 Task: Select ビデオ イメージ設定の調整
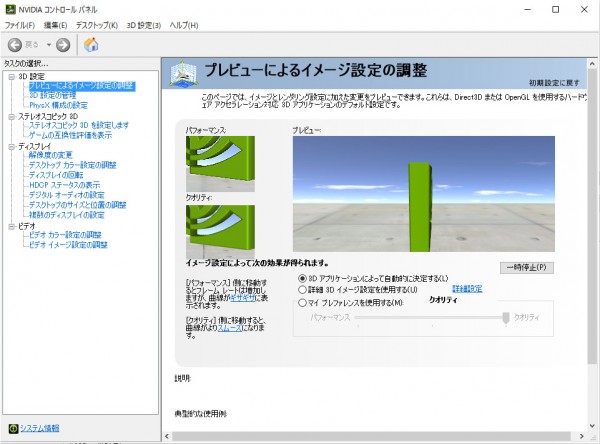(x=68, y=245)
